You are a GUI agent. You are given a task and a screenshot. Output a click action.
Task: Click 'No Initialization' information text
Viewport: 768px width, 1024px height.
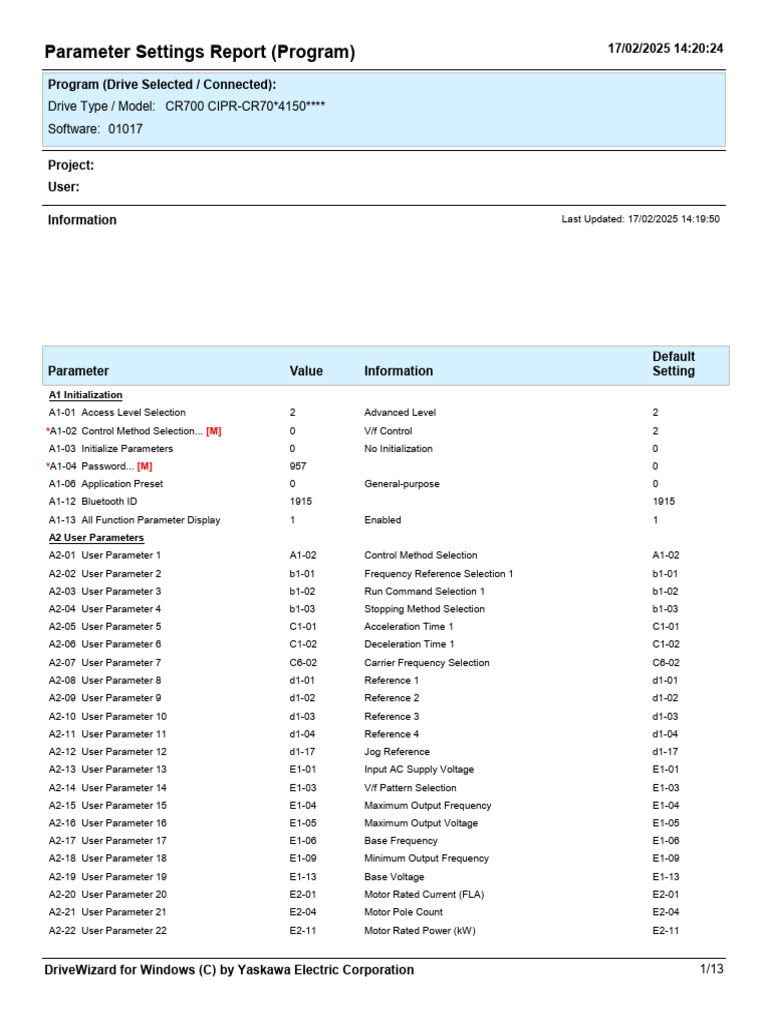coord(398,449)
